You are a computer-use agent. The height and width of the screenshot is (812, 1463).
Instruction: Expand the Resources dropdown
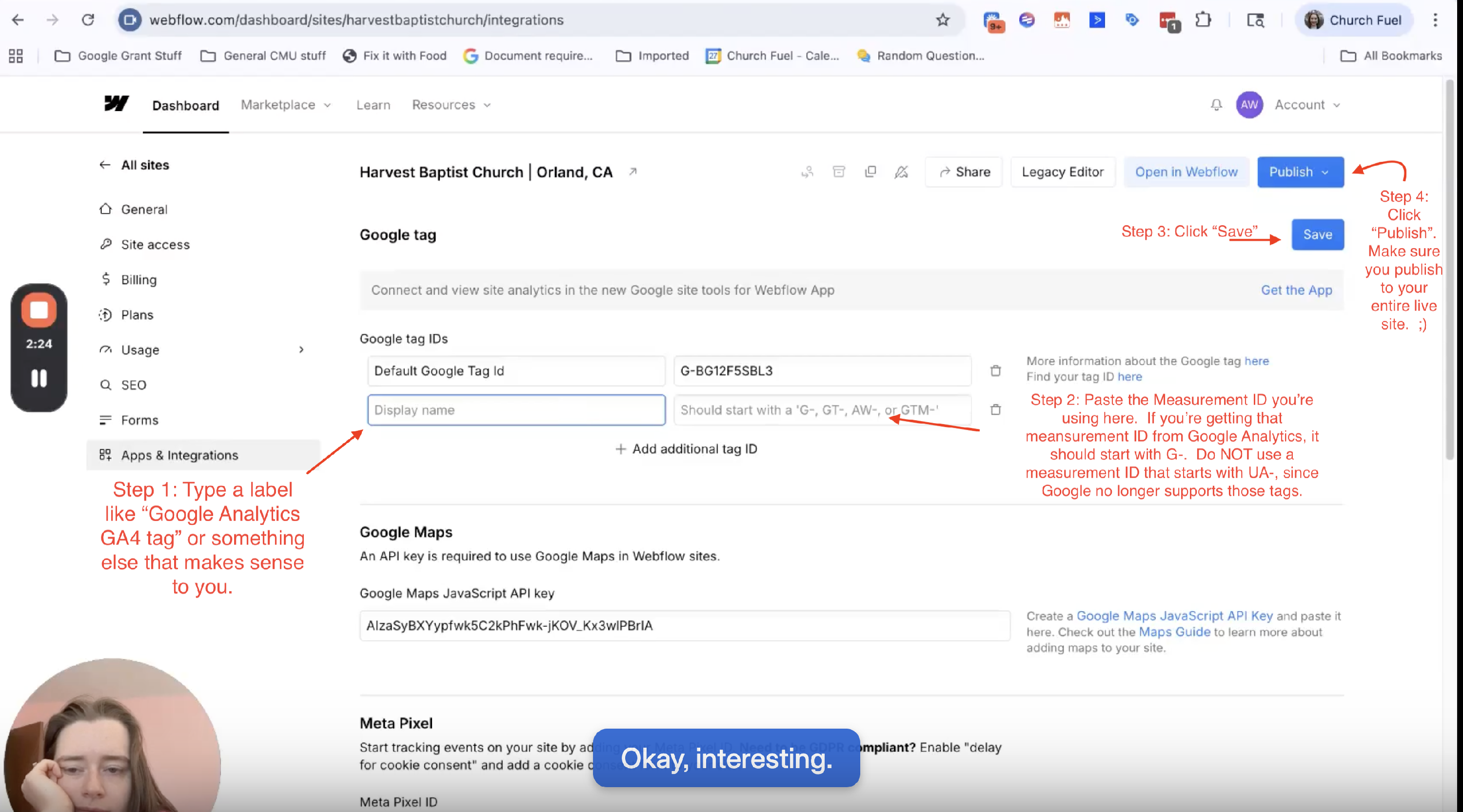point(451,105)
